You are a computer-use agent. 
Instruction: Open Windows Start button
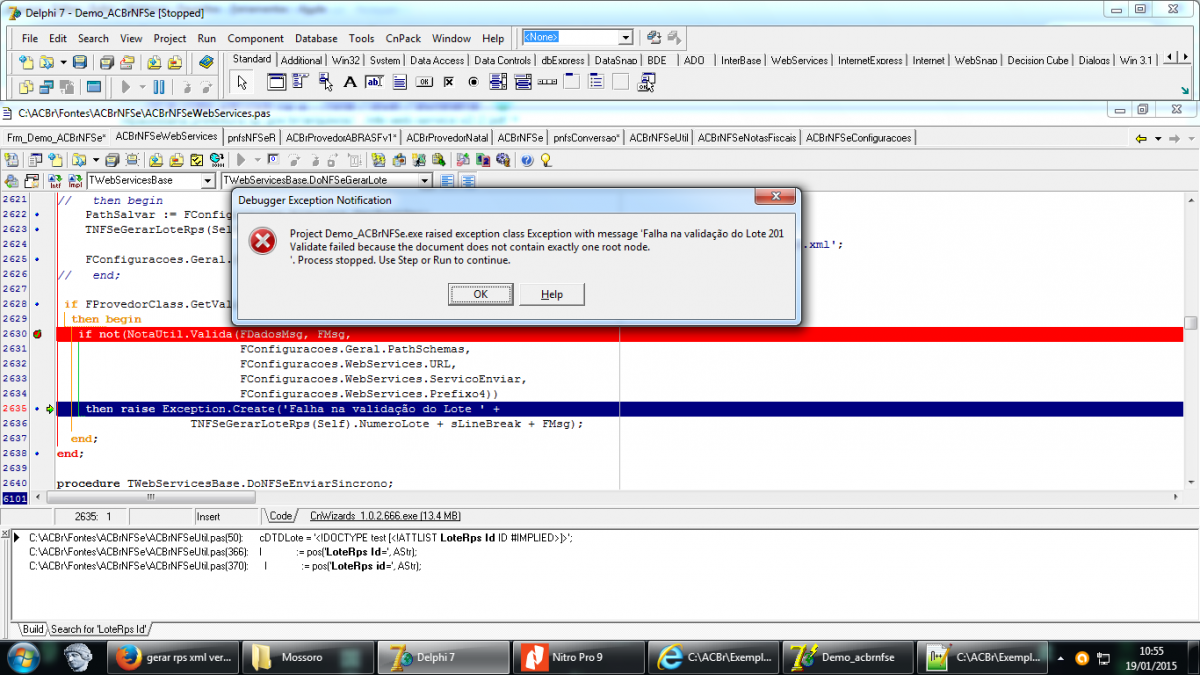[23, 657]
